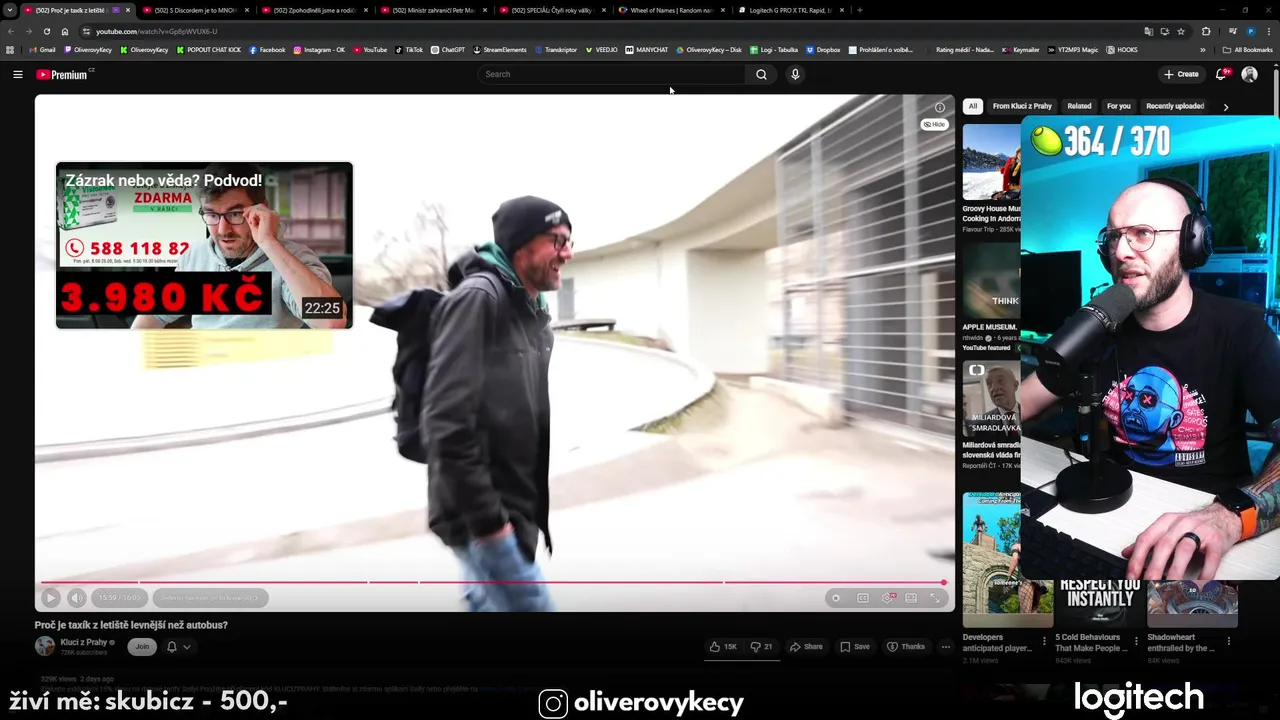Screen dimensions: 1280x720
Task: Seek in the video progress bar
Action: point(494,582)
